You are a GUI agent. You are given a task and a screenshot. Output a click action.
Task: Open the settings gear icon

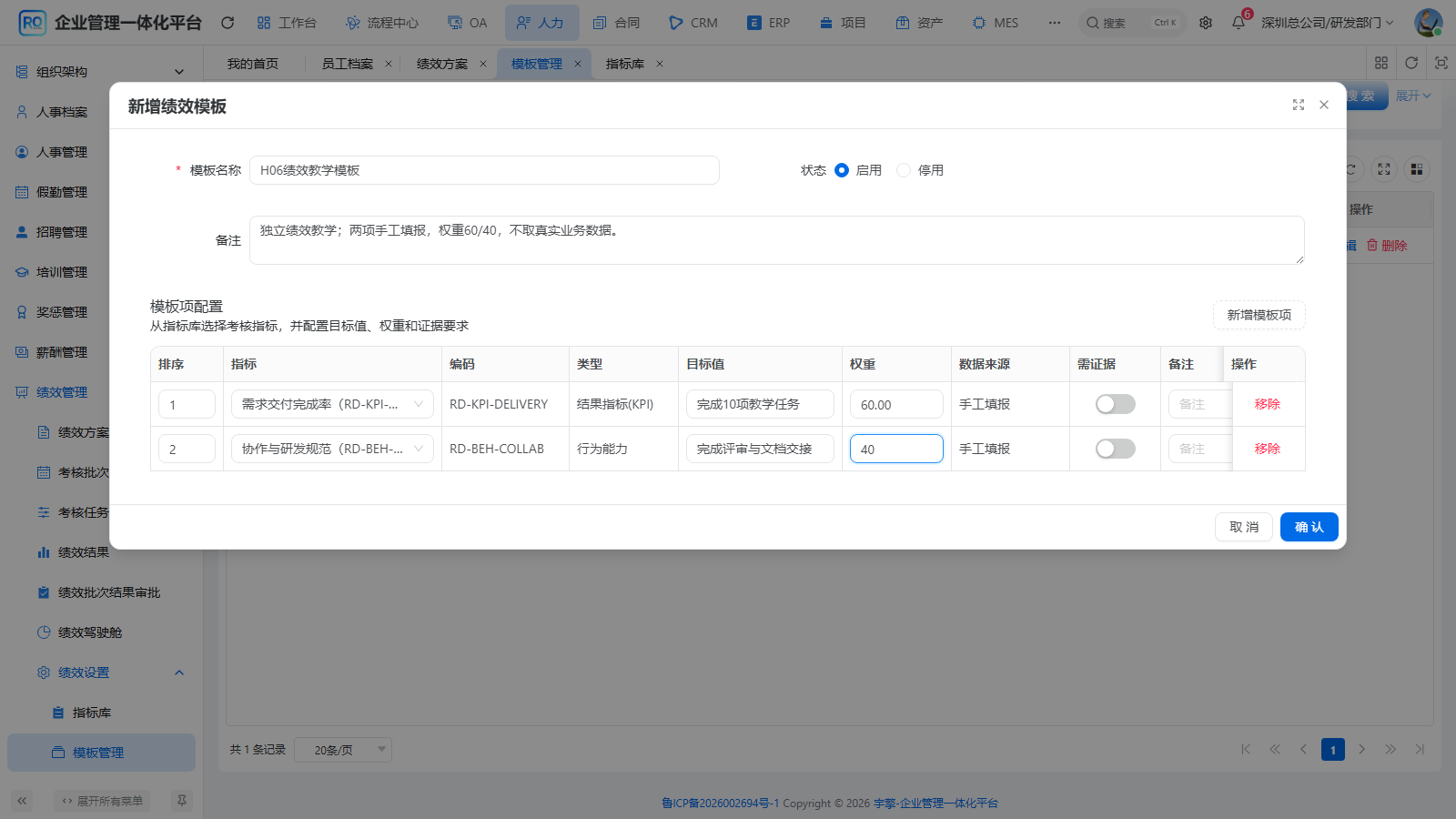click(1206, 23)
